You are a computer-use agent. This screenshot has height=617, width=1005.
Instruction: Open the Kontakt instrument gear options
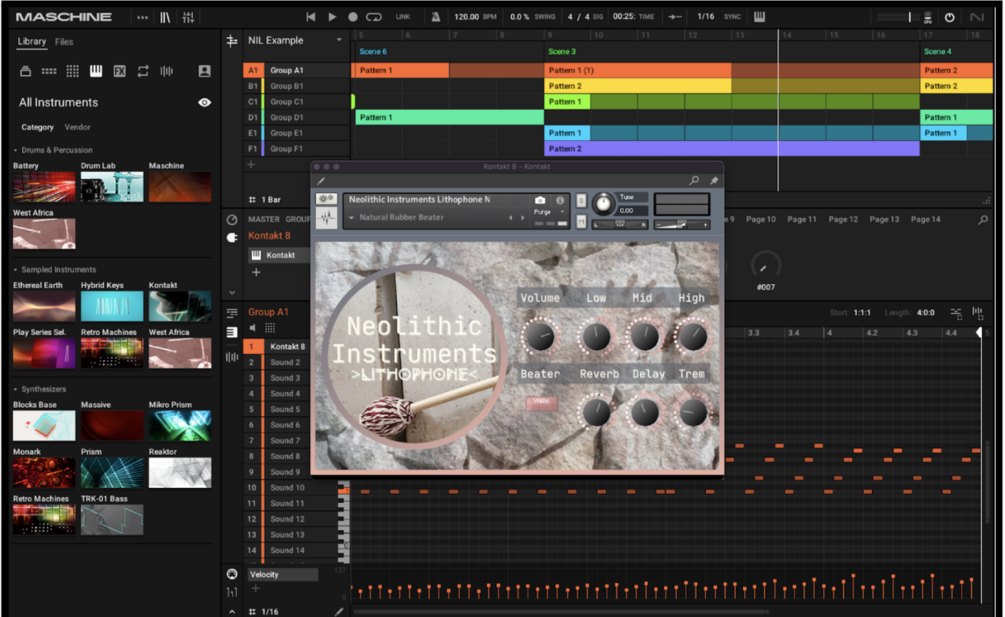click(326, 199)
